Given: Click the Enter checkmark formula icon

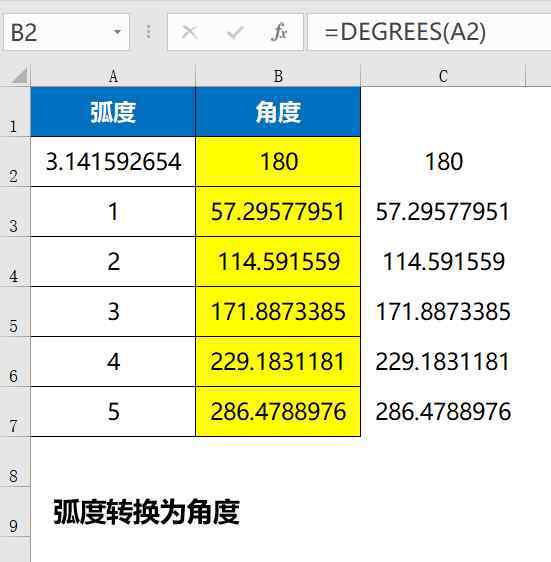Looking at the screenshot, I should 235,32.
